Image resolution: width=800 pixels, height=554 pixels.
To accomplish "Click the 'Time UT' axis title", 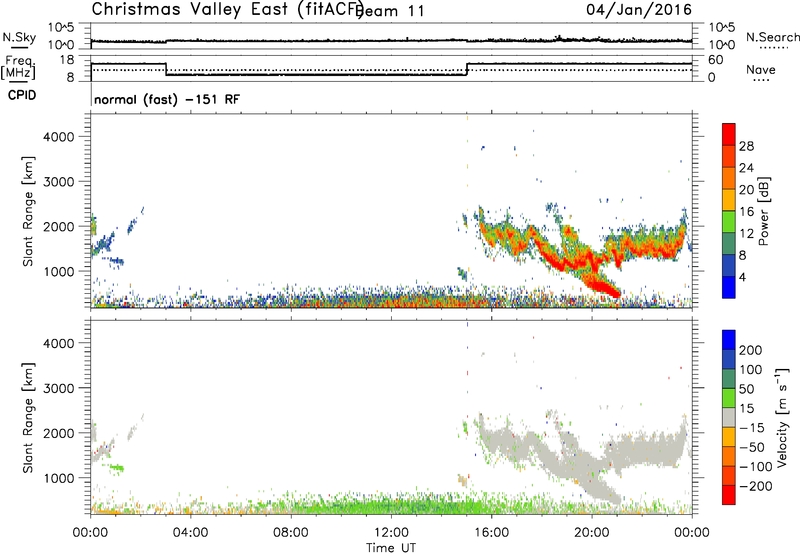I will click(x=391, y=548).
